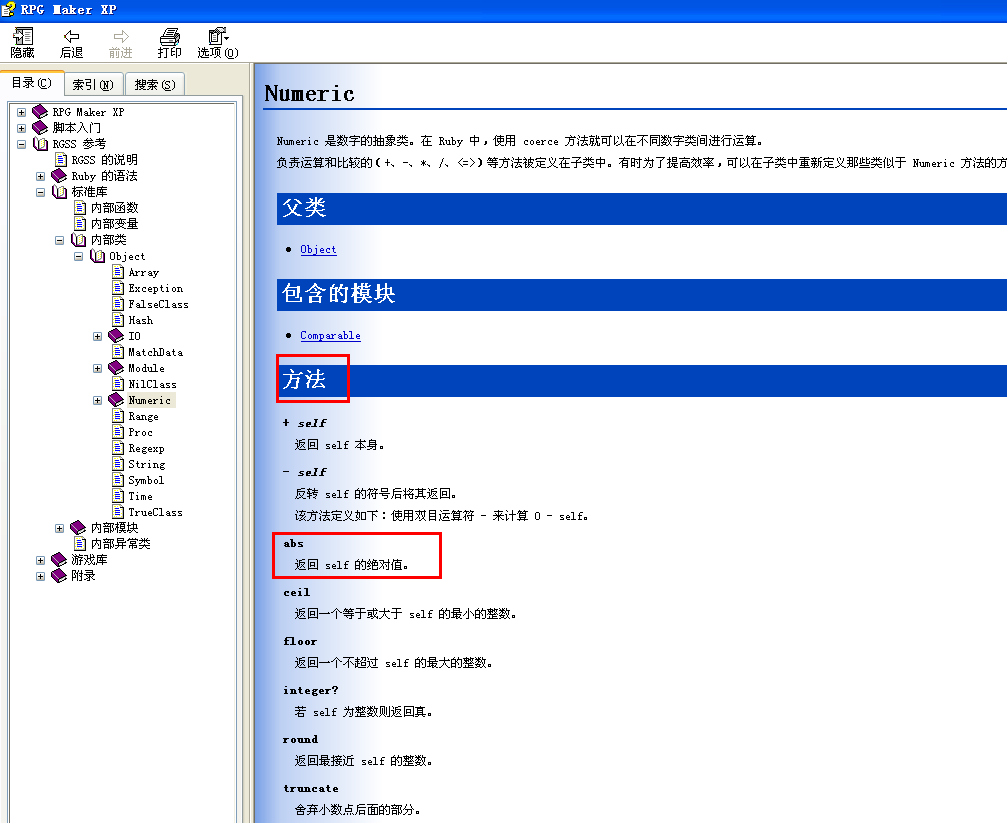Click the 打印 (Print) printer icon
The width and height of the screenshot is (1007, 823).
tap(170, 36)
